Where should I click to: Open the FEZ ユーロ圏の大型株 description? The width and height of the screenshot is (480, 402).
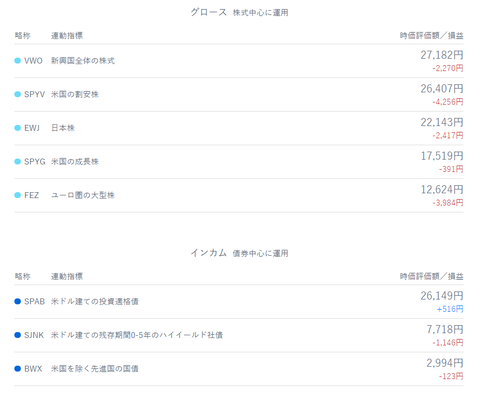point(83,195)
